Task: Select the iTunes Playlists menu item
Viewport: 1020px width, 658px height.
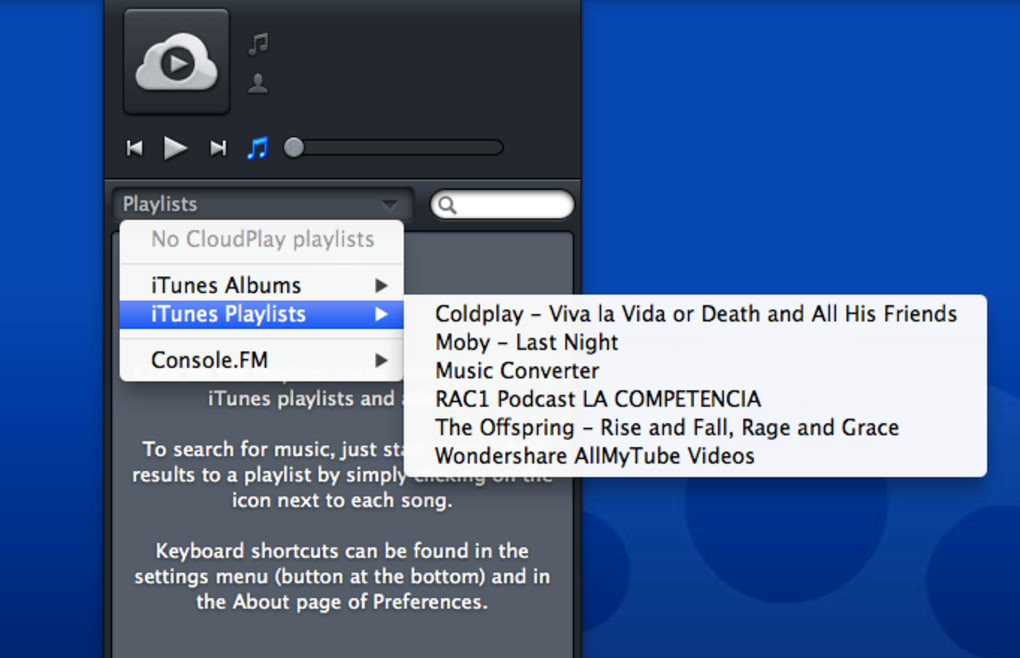Action: (x=262, y=314)
